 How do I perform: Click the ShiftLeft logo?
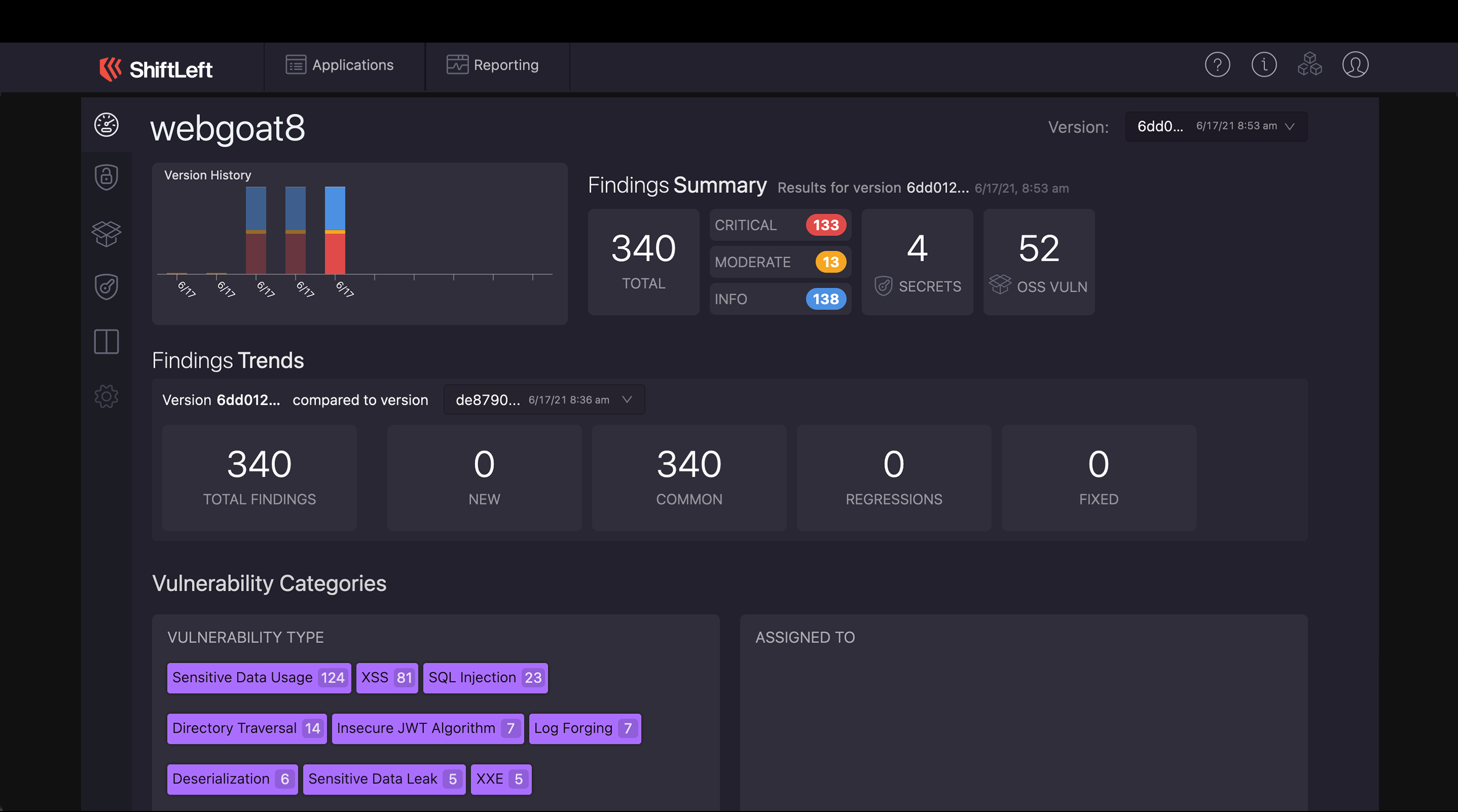click(156, 69)
